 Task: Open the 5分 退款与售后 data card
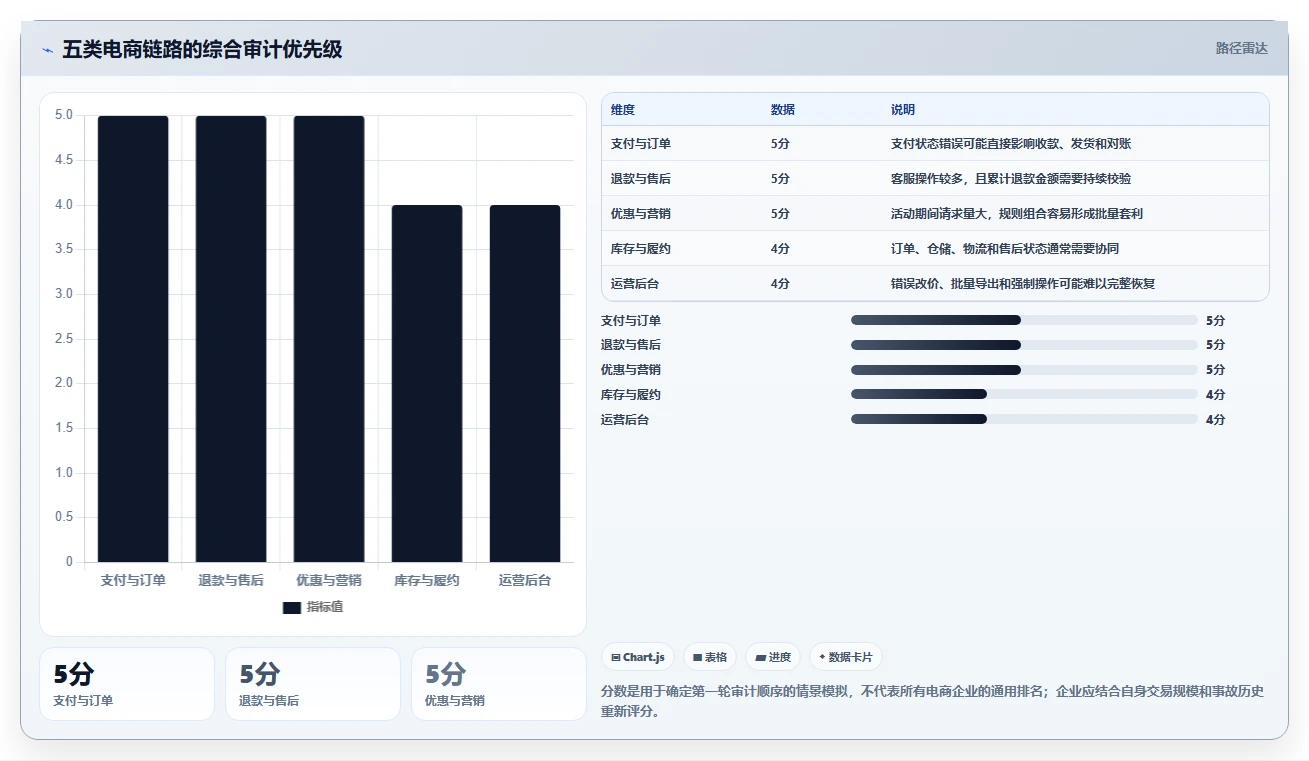tap(313, 684)
